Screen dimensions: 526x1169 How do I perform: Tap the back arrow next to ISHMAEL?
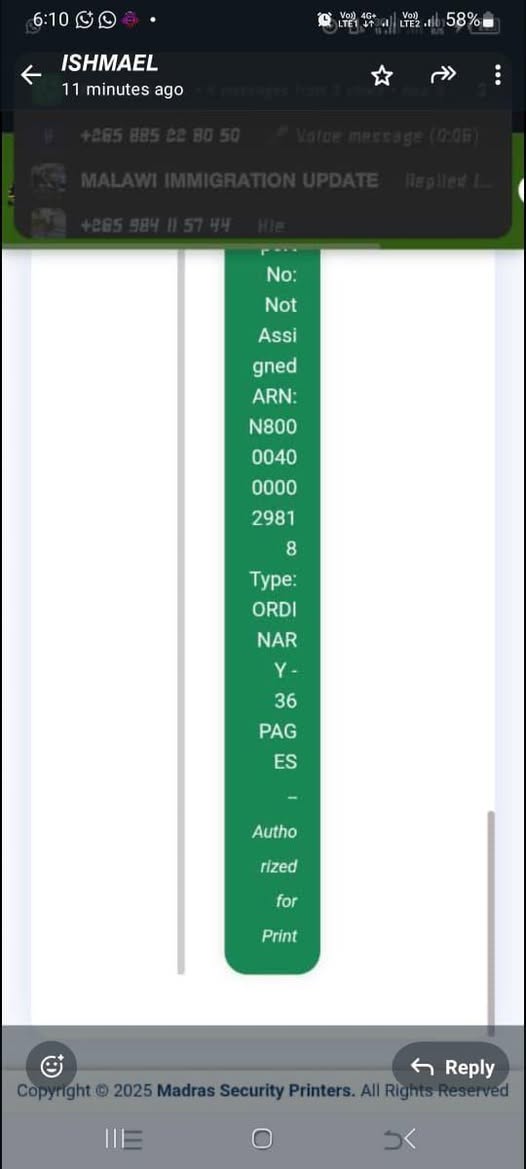pos(31,75)
